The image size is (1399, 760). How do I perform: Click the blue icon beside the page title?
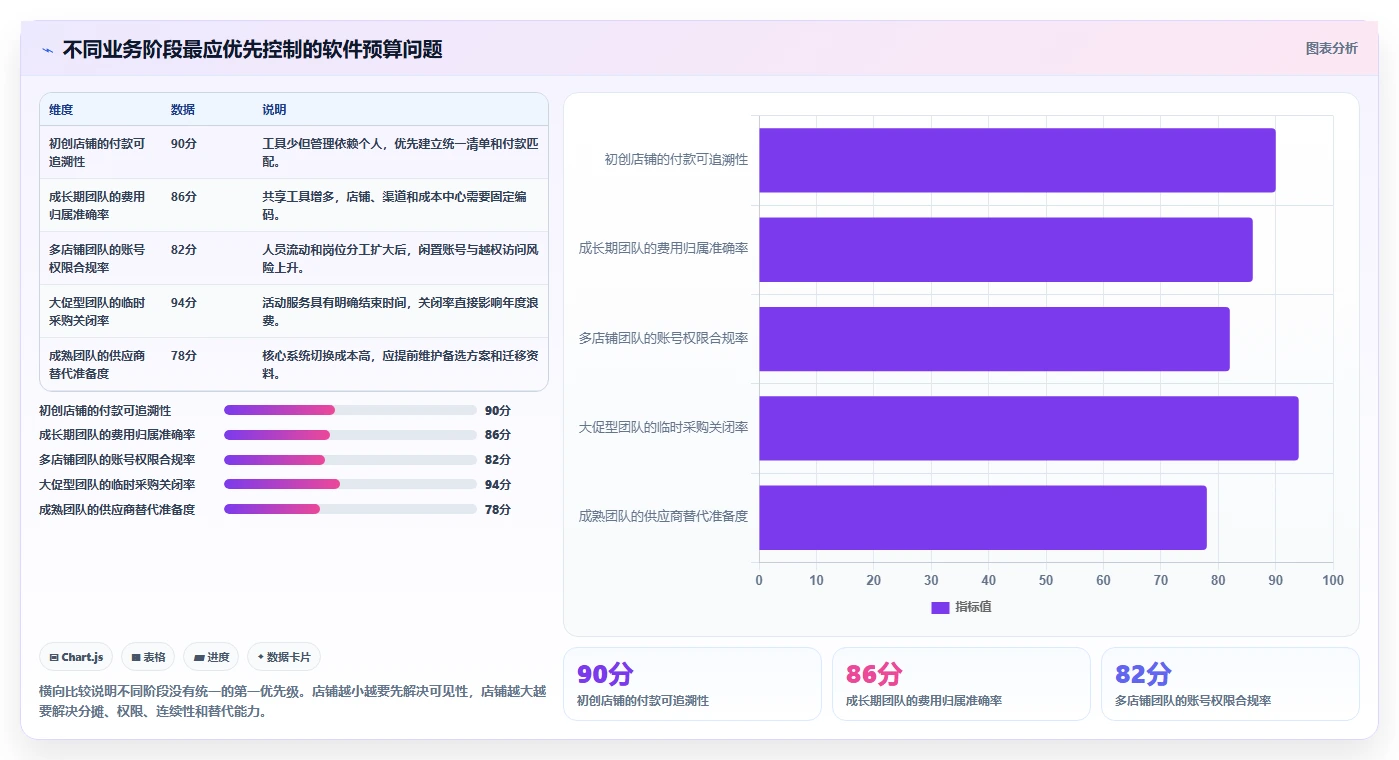pos(48,50)
